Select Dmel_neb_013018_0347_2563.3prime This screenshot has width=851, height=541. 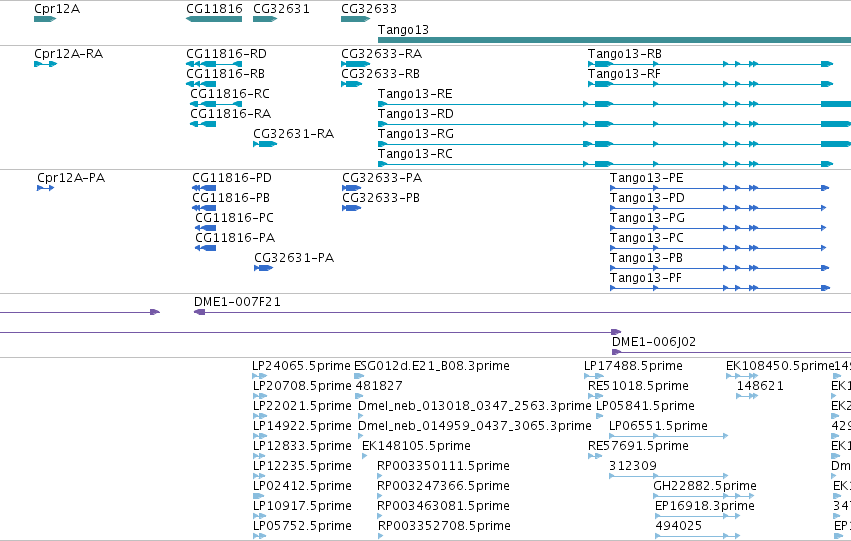(474, 406)
